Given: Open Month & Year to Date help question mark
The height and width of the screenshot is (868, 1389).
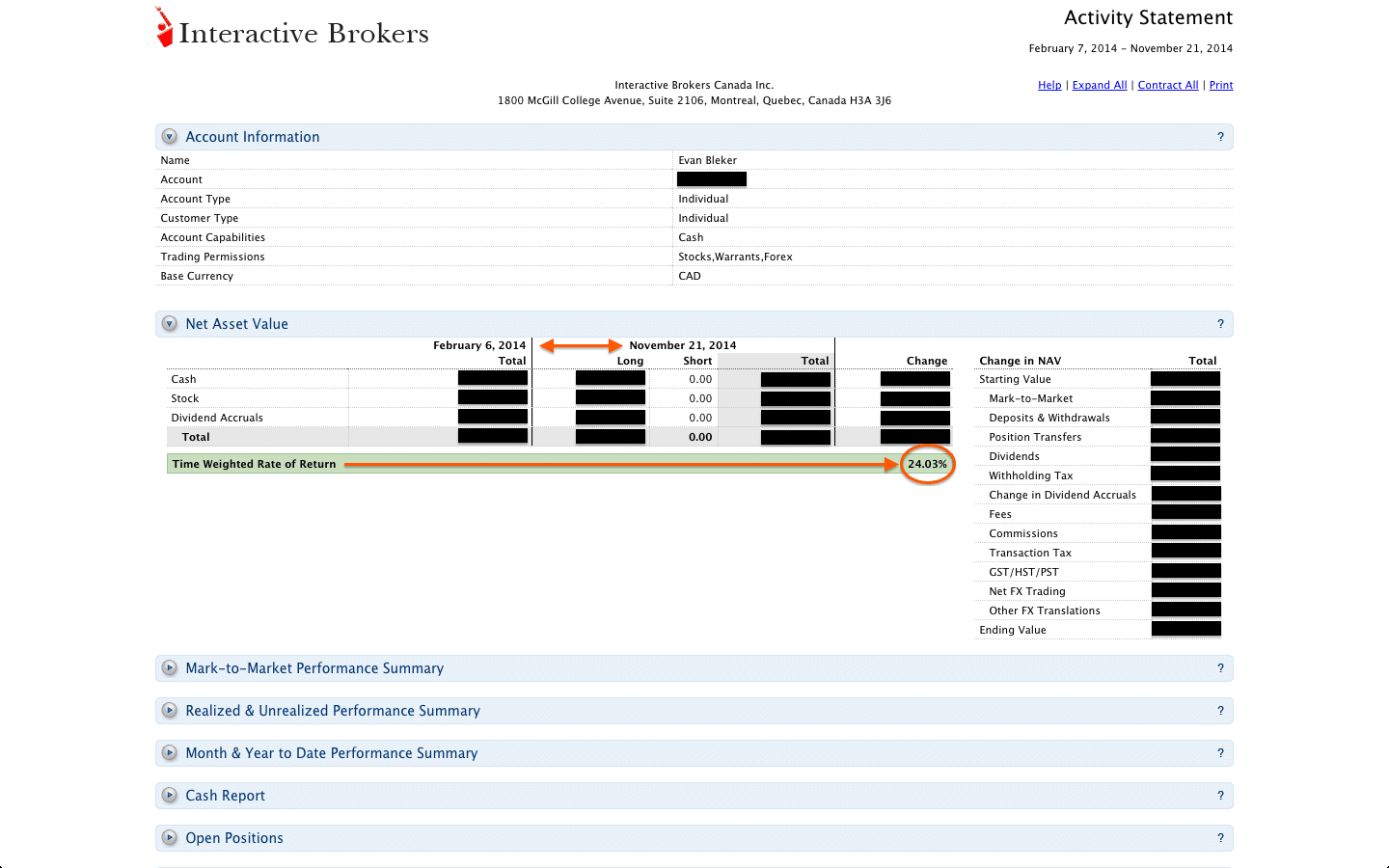Looking at the screenshot, I should tap(1220, 753).
